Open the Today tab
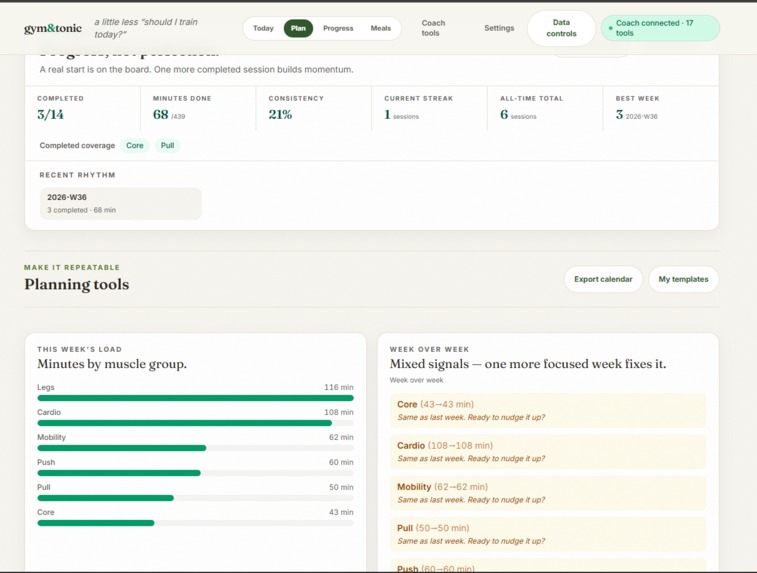757x573 pixels. [x=263, y=28]
